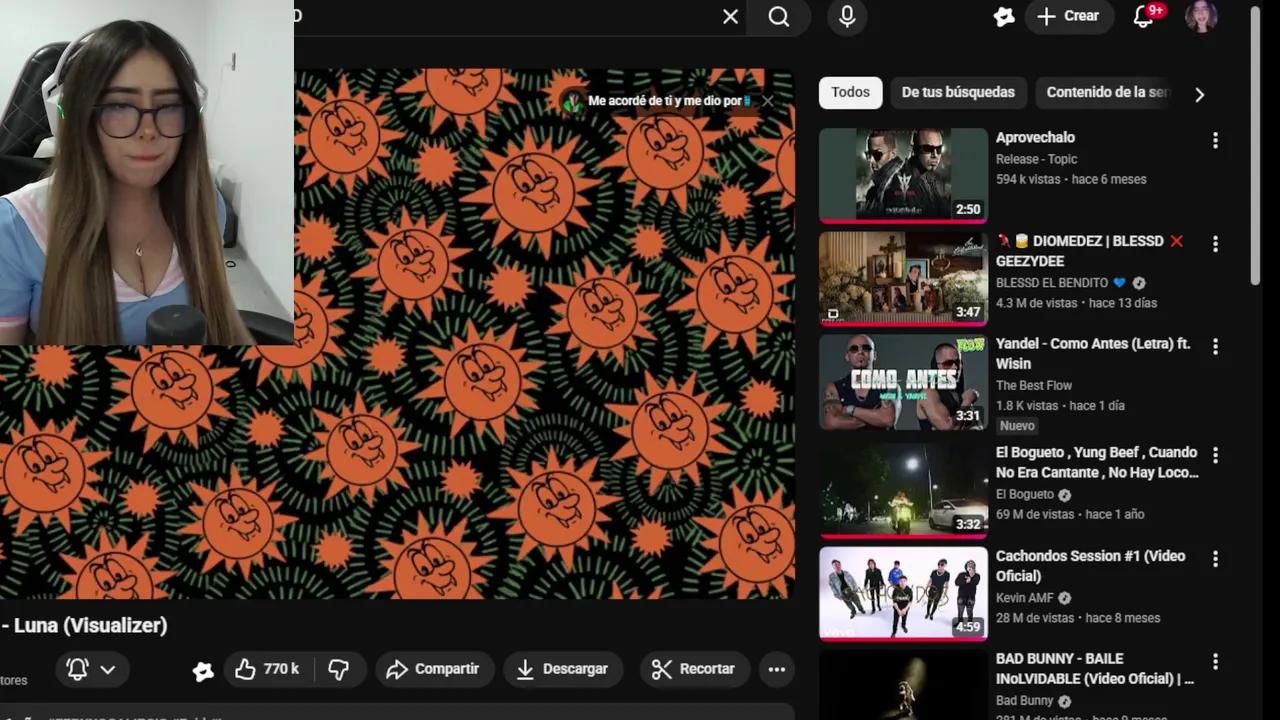Show more filter chips with right arrow
Screen dimensions: 1280x720
[1199, 94]
